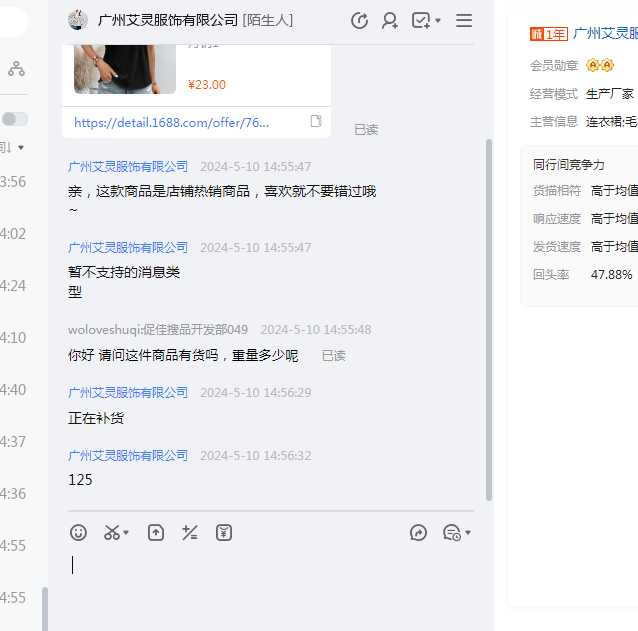The image size is (638, 631).
Task: Click sender name at 14:56:29 message
Action: [128, 393]
